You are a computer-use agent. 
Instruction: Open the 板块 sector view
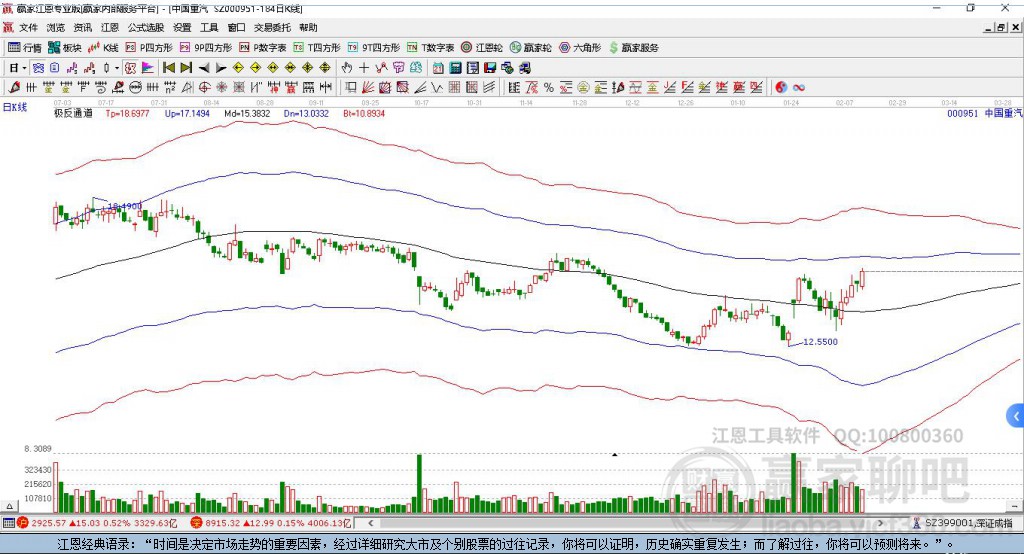click(65, 48)
